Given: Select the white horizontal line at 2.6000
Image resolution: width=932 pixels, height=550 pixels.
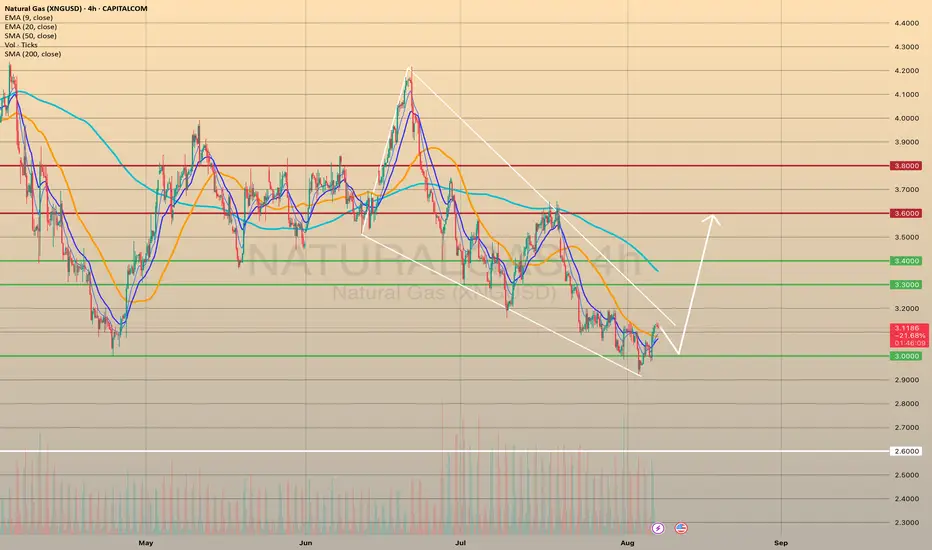Looking at the screenshot, I should [445, 451].
